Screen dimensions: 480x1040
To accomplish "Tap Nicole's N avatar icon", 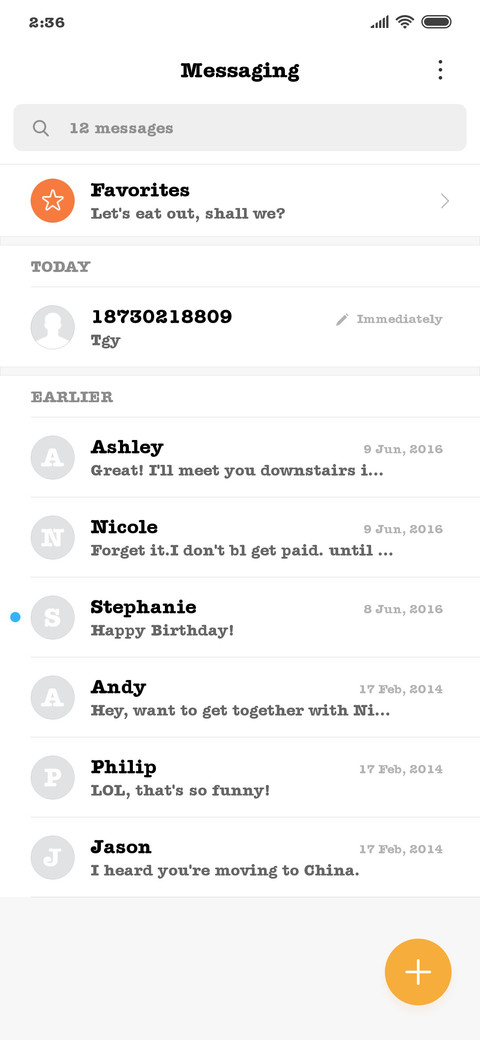I will (x=52, y=537).
